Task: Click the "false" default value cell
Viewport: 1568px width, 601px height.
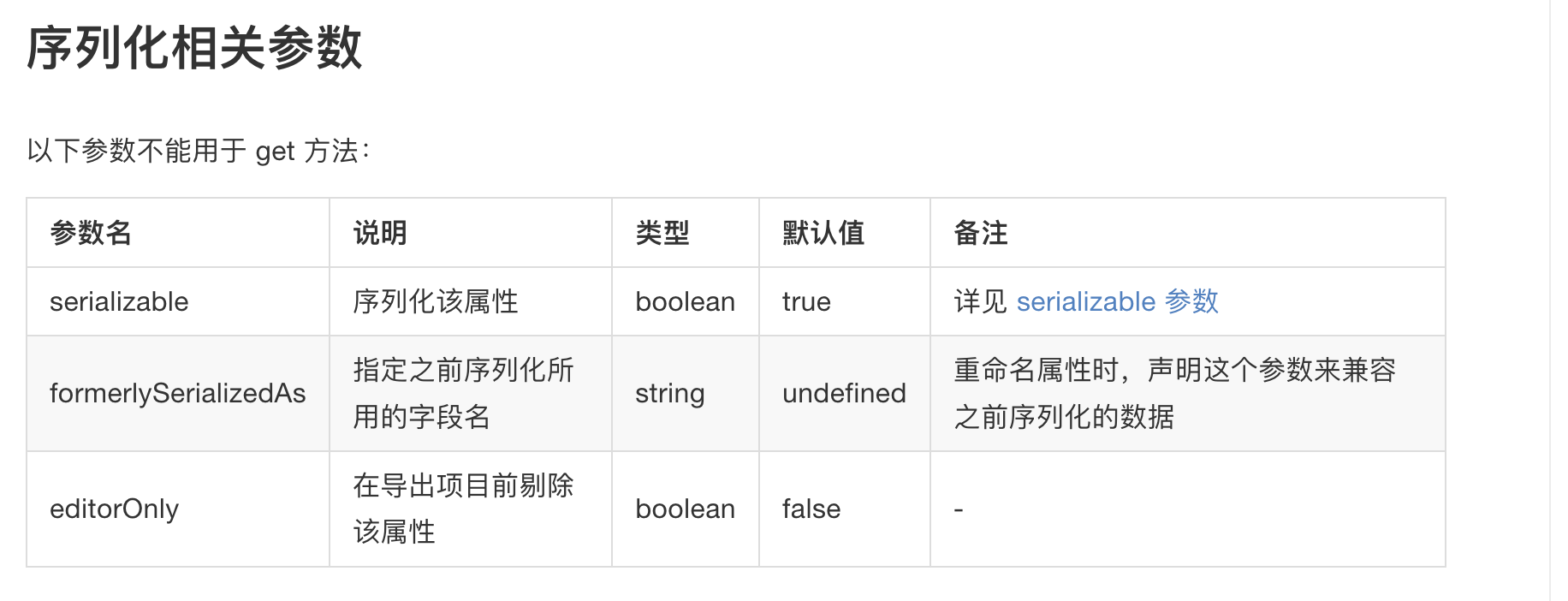Action: (x=811, y=509)
